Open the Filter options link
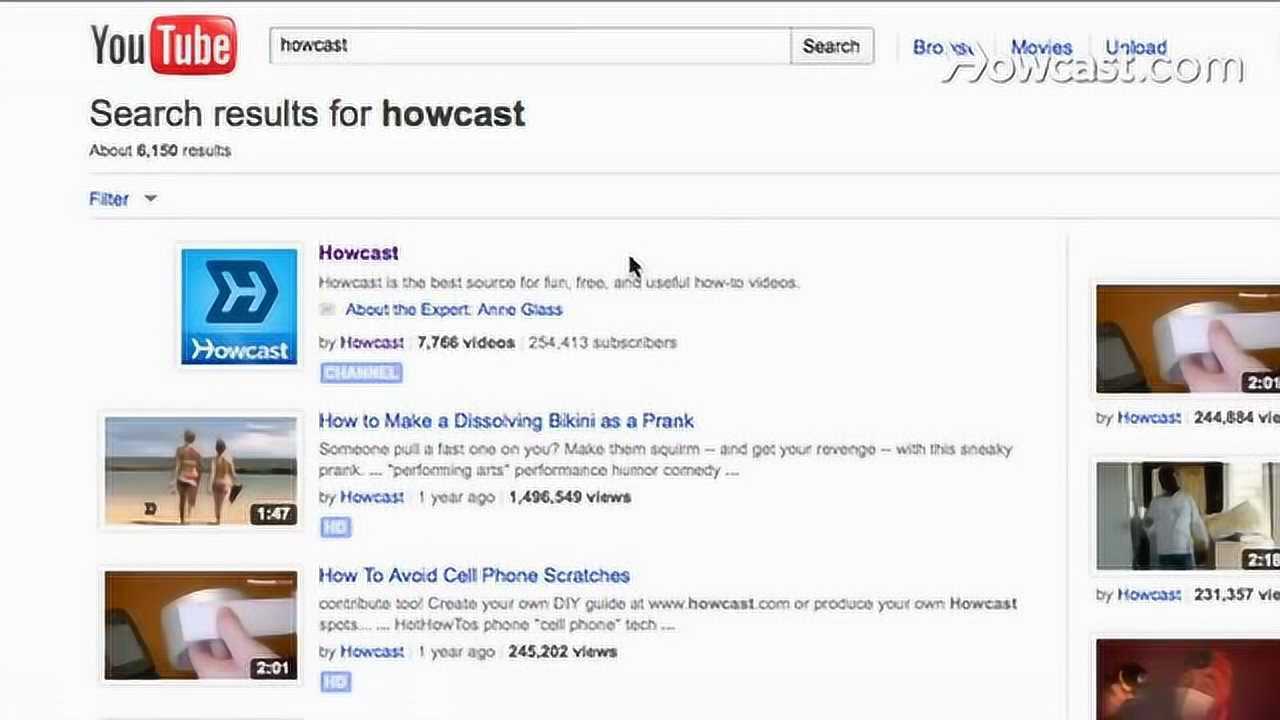Screen dimensions: 1280x720 click(x=109, y=199)
